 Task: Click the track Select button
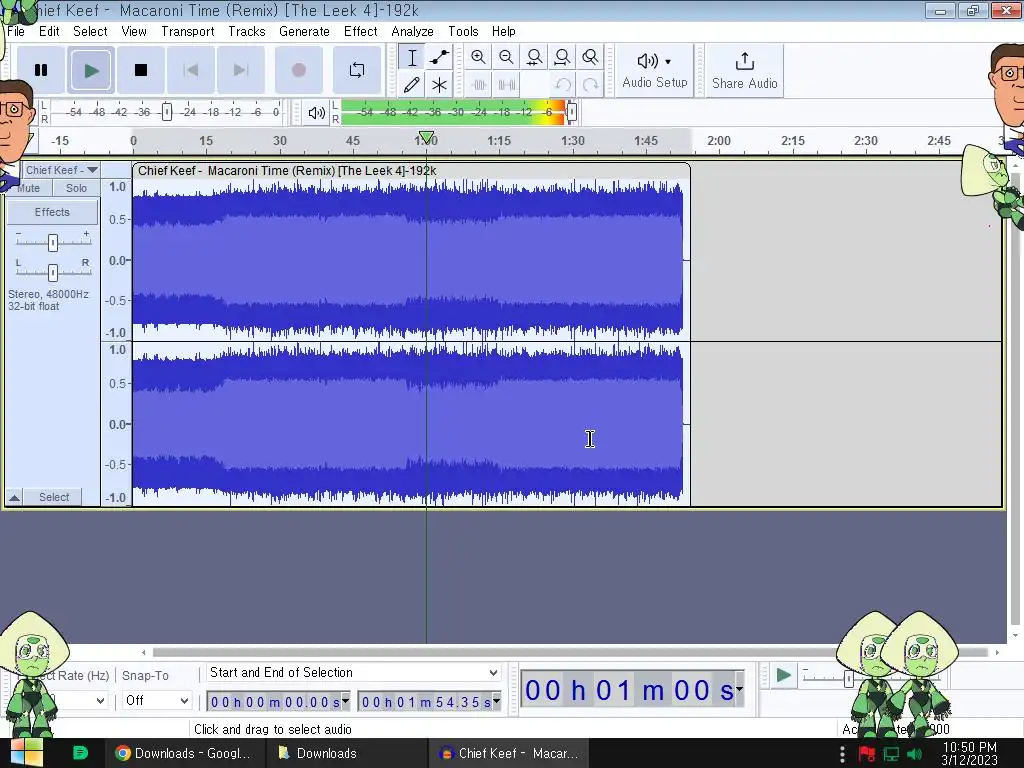(x=54, y=498)
